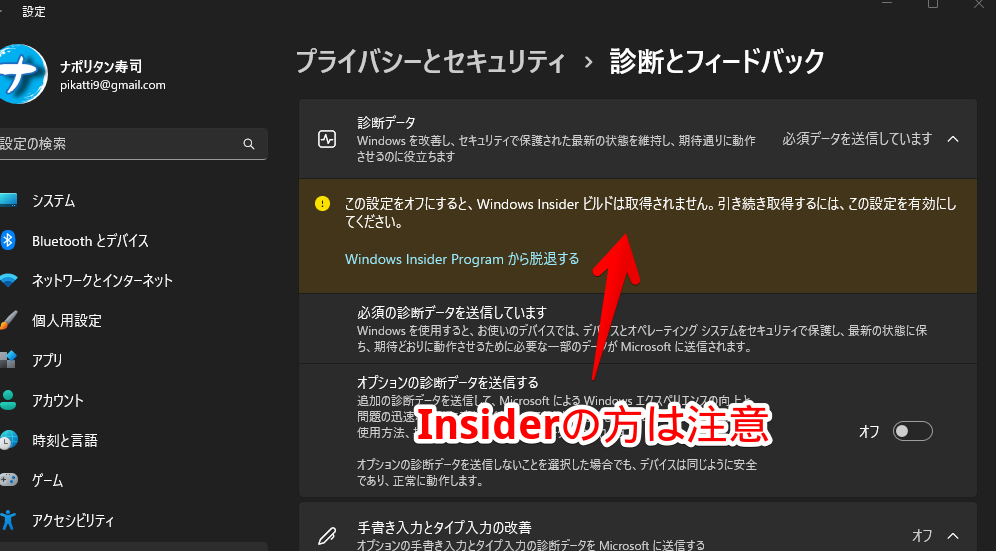This screenshot has height=551, width=996.
Task: Select ネットワークとインターネット in sidebar
Action: 102,280
